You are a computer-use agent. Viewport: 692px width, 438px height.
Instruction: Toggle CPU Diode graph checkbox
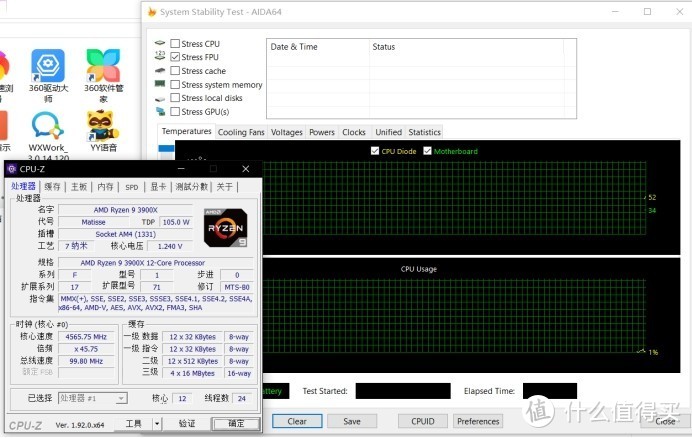pyautogui.click(x=375, y=151)
